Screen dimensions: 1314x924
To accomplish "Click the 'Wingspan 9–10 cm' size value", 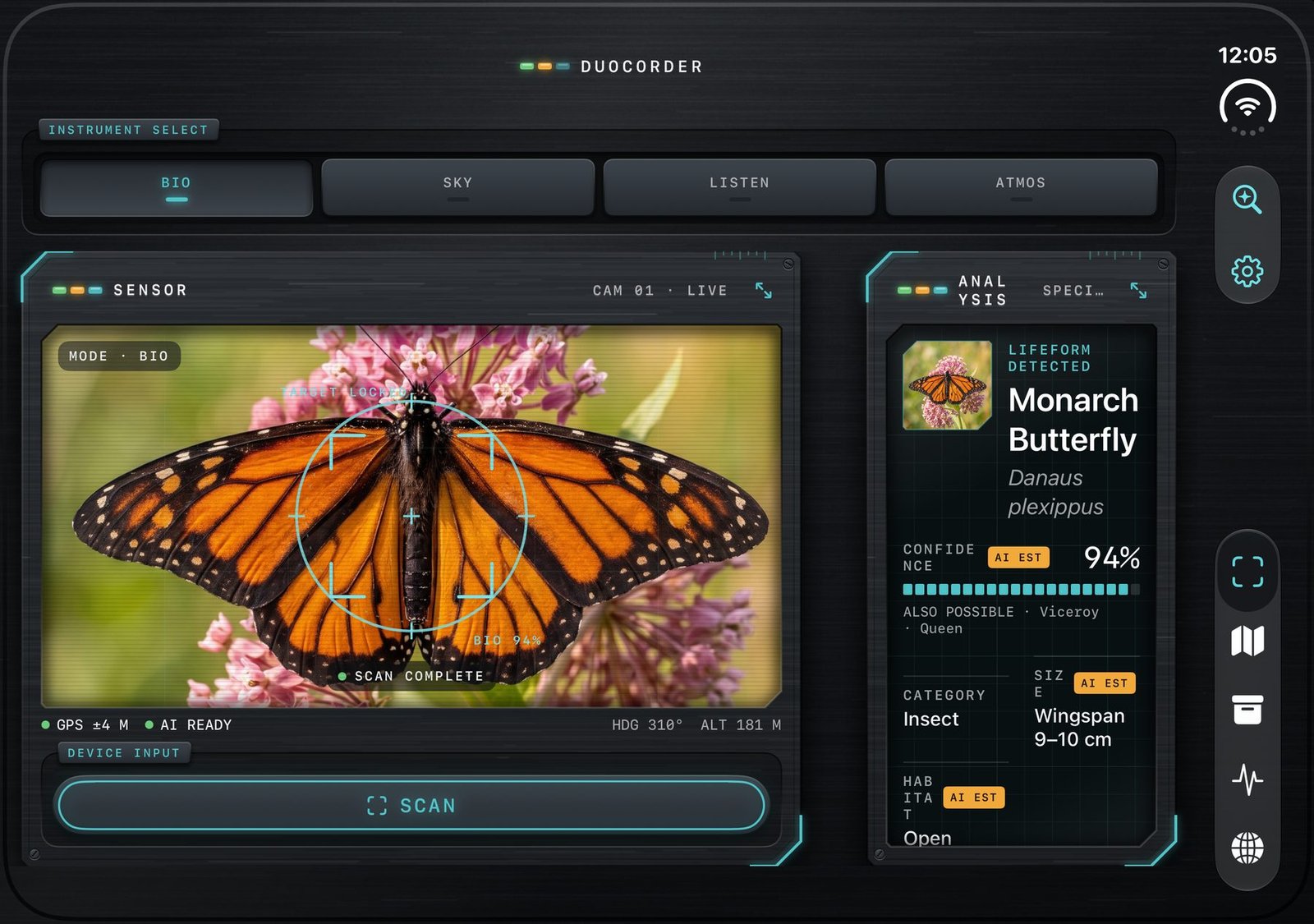I will coord(1079,728).
